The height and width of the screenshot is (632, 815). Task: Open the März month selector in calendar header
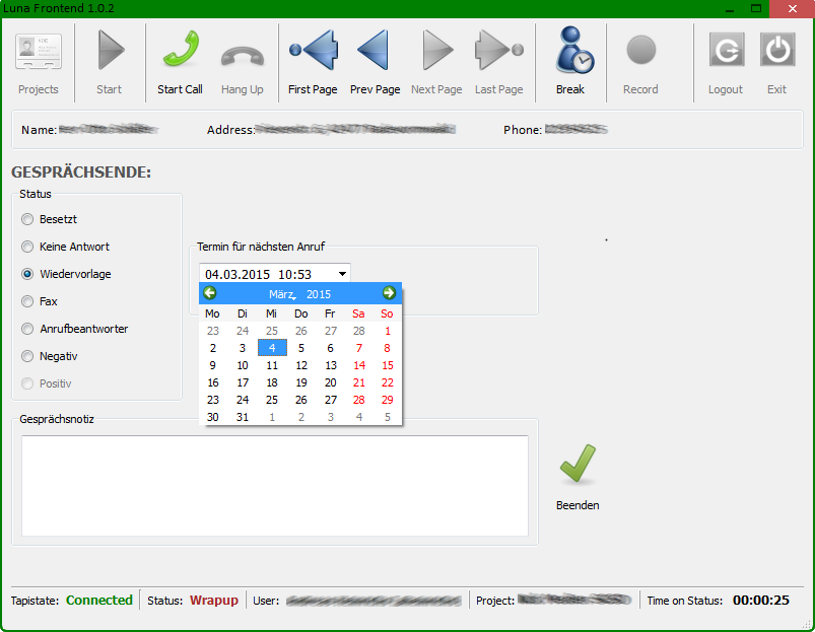[282, 294]
